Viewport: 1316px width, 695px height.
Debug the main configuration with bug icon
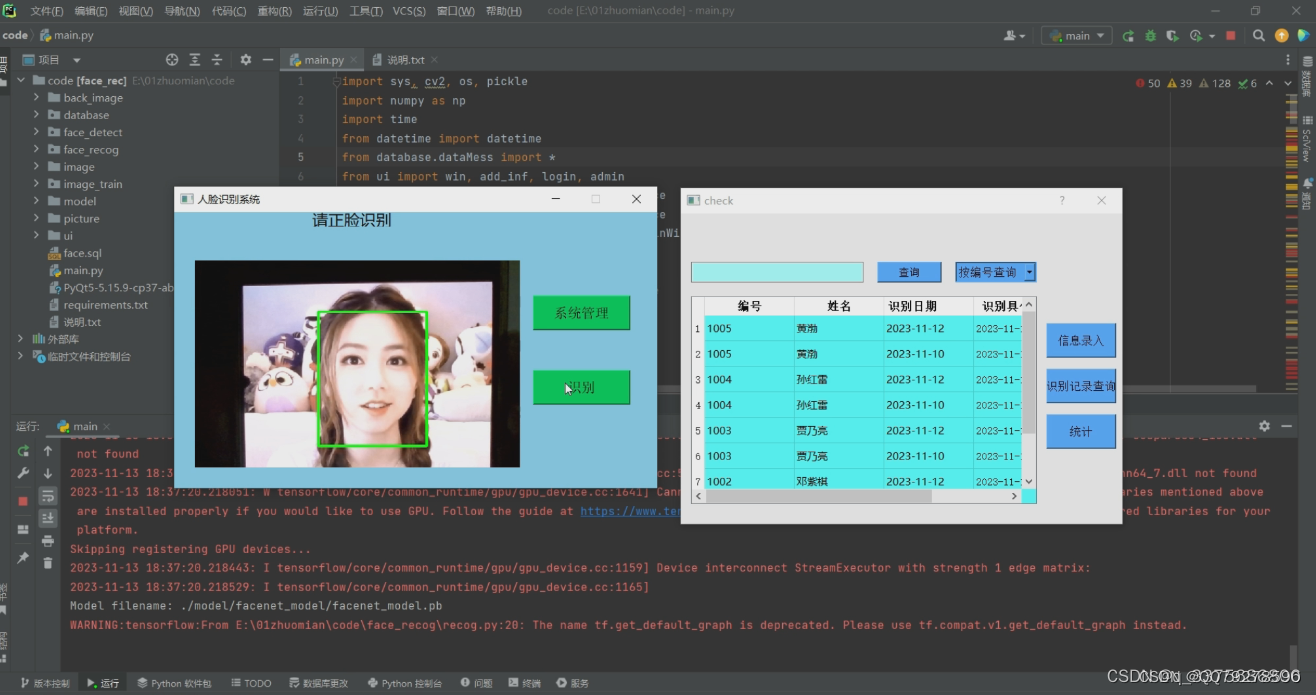pos(1150,35)
